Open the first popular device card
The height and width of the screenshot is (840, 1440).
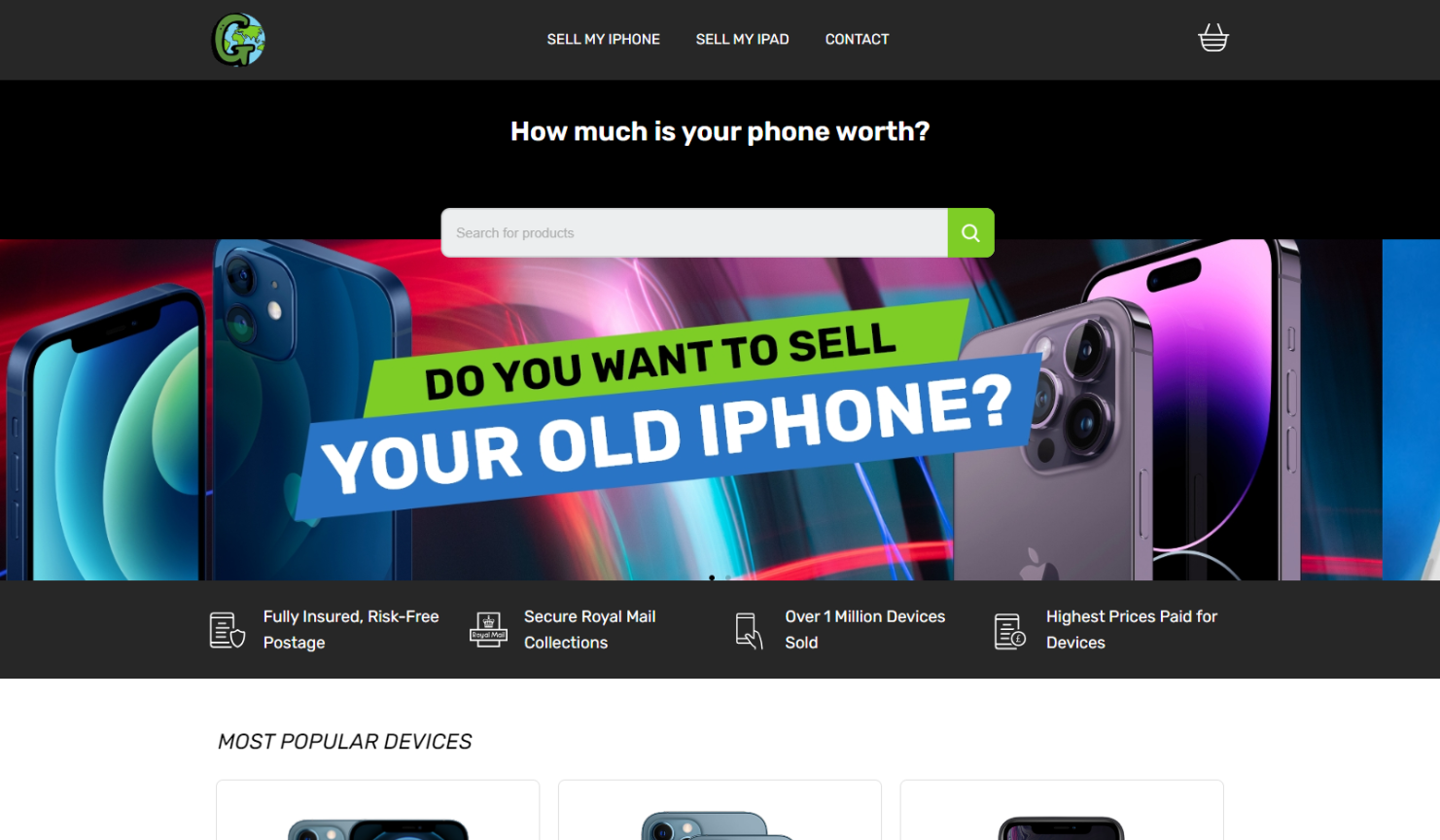377,810
